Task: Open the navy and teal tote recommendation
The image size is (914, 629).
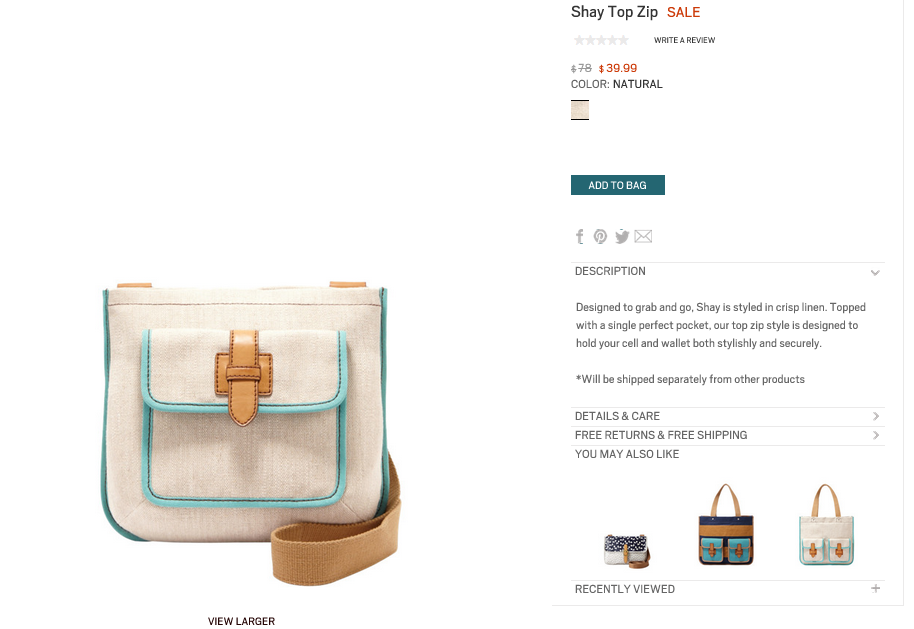Action: click(726, 524)
